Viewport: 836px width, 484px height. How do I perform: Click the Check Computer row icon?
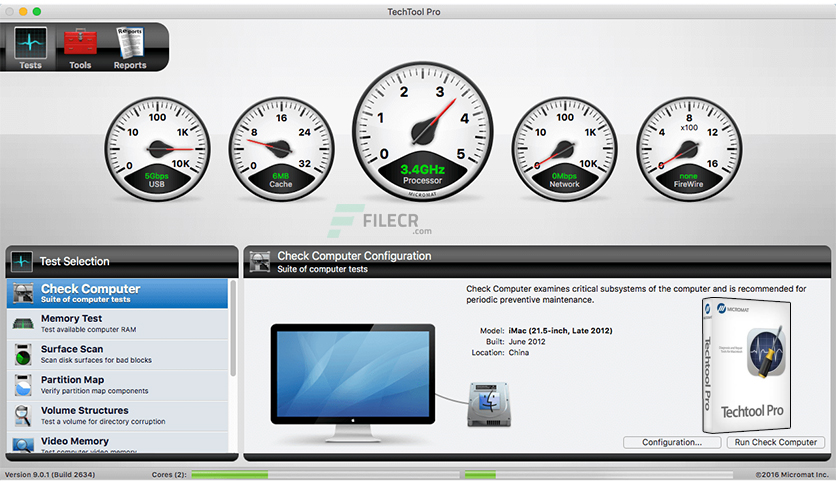coord(23,293)
